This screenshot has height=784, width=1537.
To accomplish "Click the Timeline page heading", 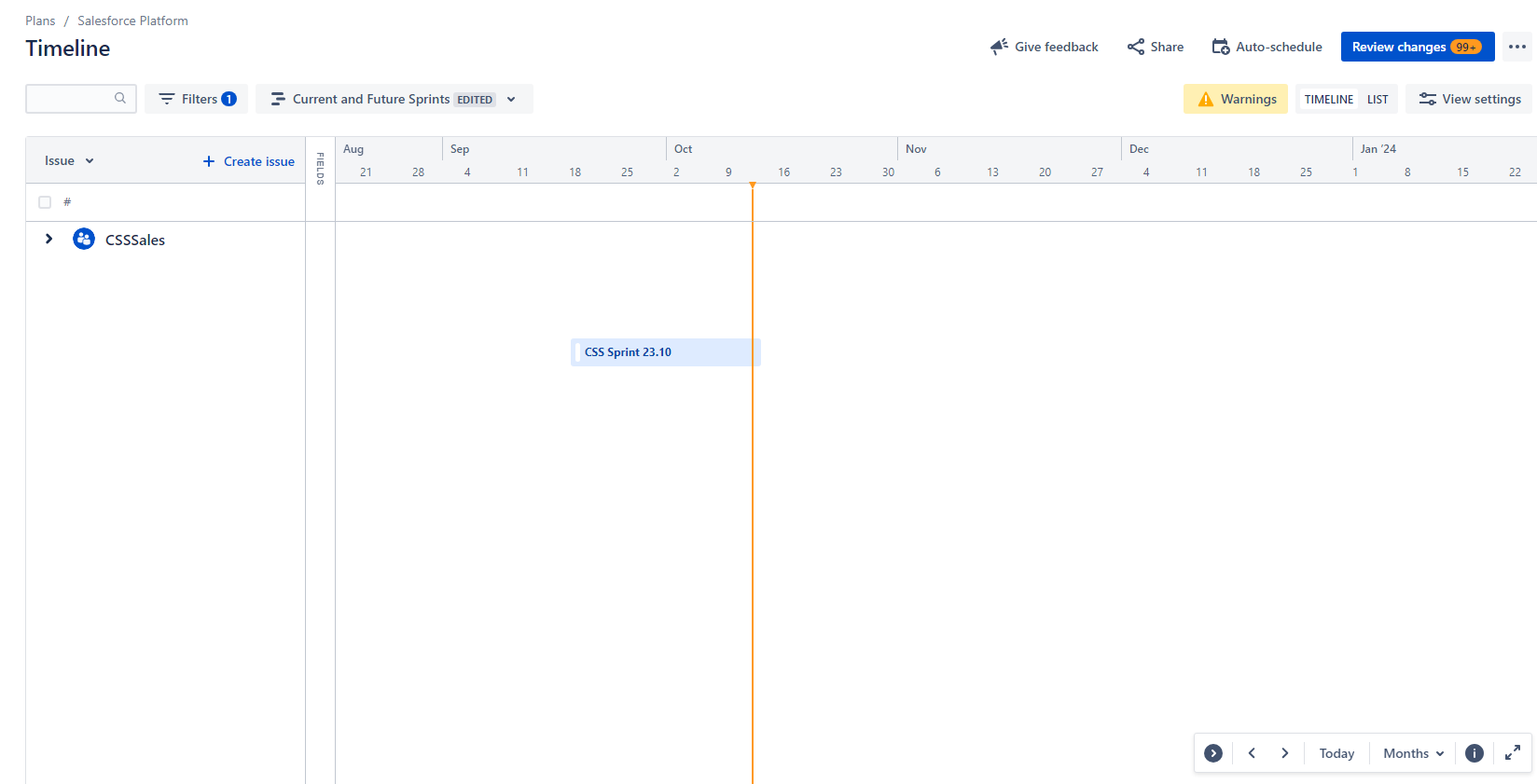I will 68,48.
